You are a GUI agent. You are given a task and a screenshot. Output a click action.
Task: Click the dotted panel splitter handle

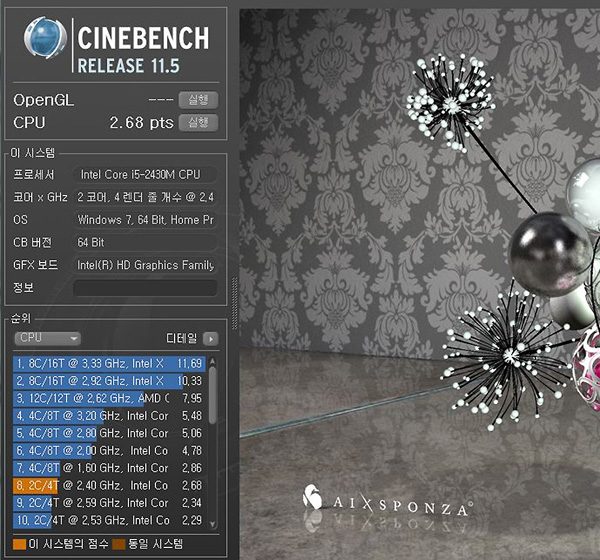pyautogui.click(x=234, y=303)
